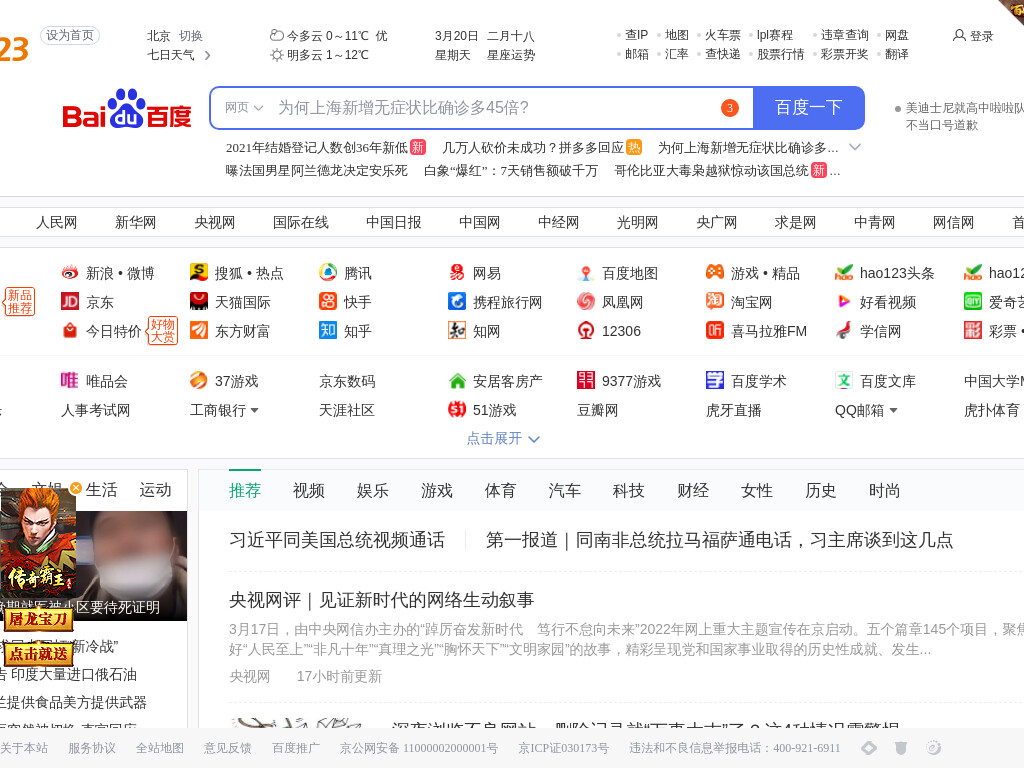Click the 登录 user login icon
The height and width of the screenshot is (768, 1024).
959,35
